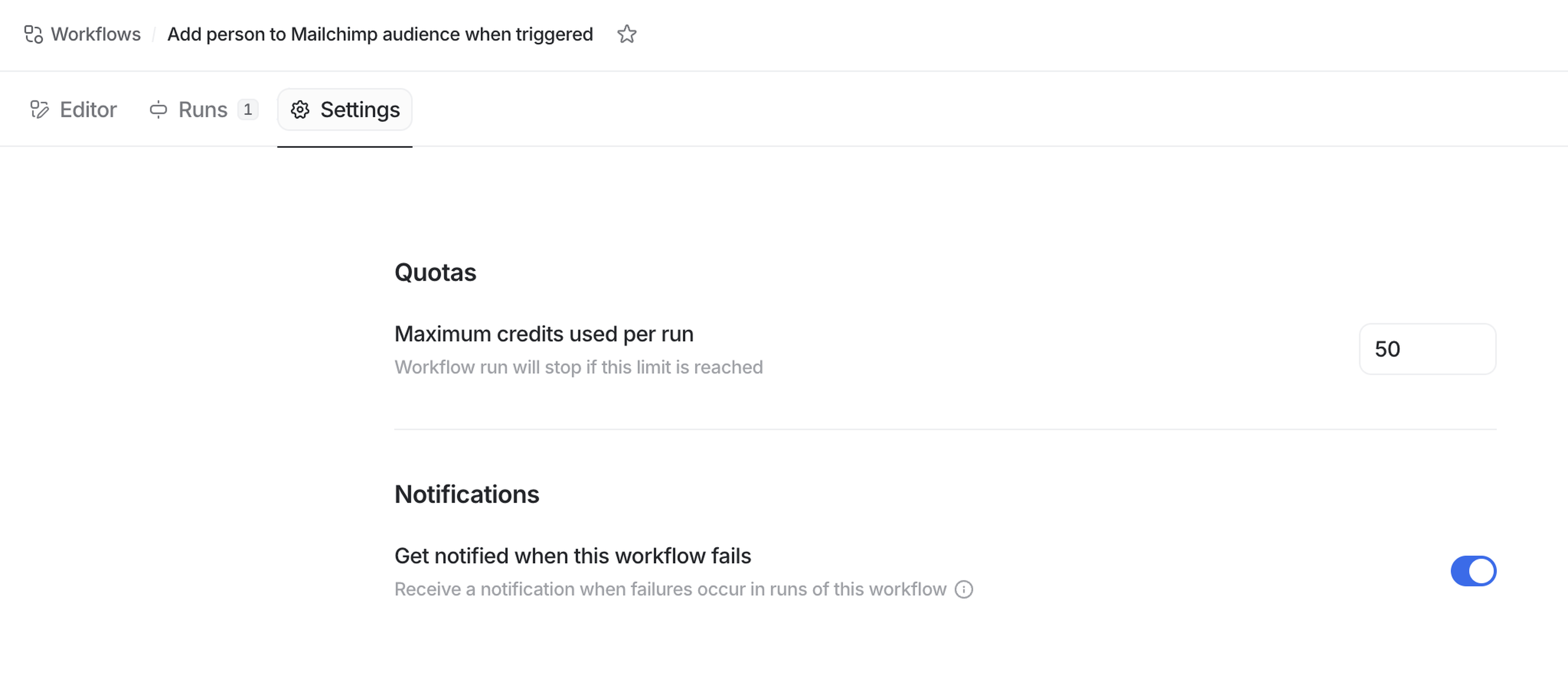The width and height of the screenshot is (1568, 695).
Task: Disable workflow failure notifications toggle
Action: pos(1473,571)
